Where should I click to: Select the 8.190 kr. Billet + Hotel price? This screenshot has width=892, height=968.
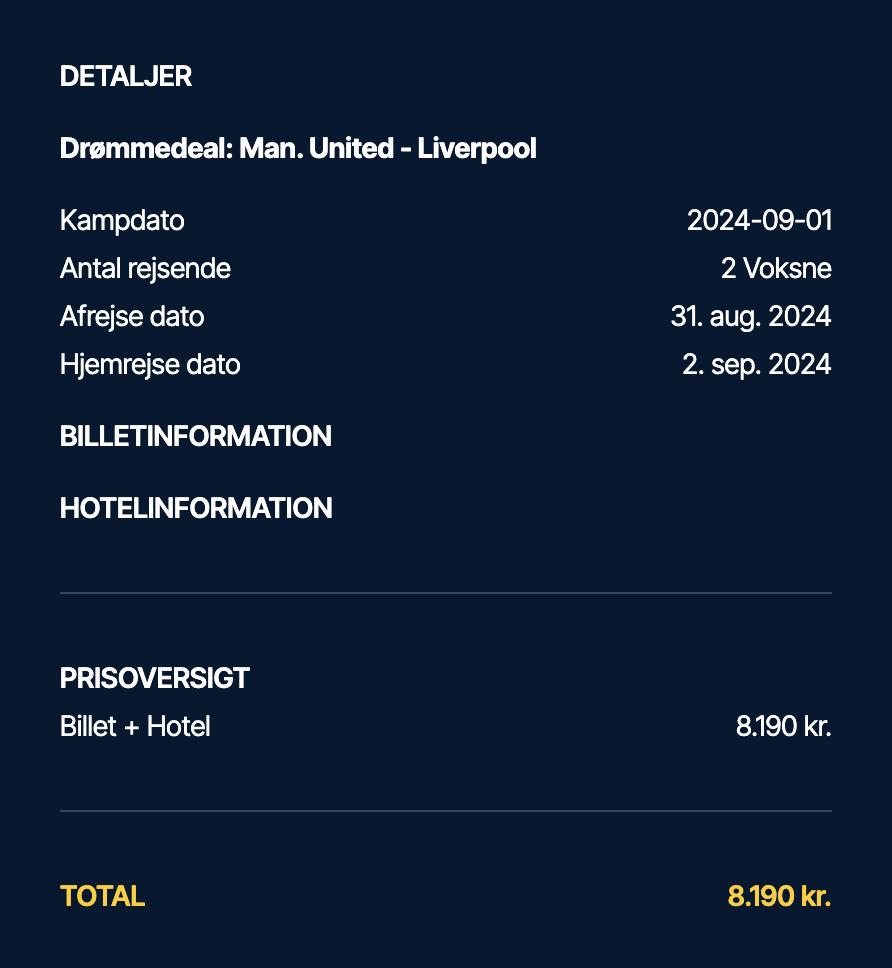tap(783, 727)
